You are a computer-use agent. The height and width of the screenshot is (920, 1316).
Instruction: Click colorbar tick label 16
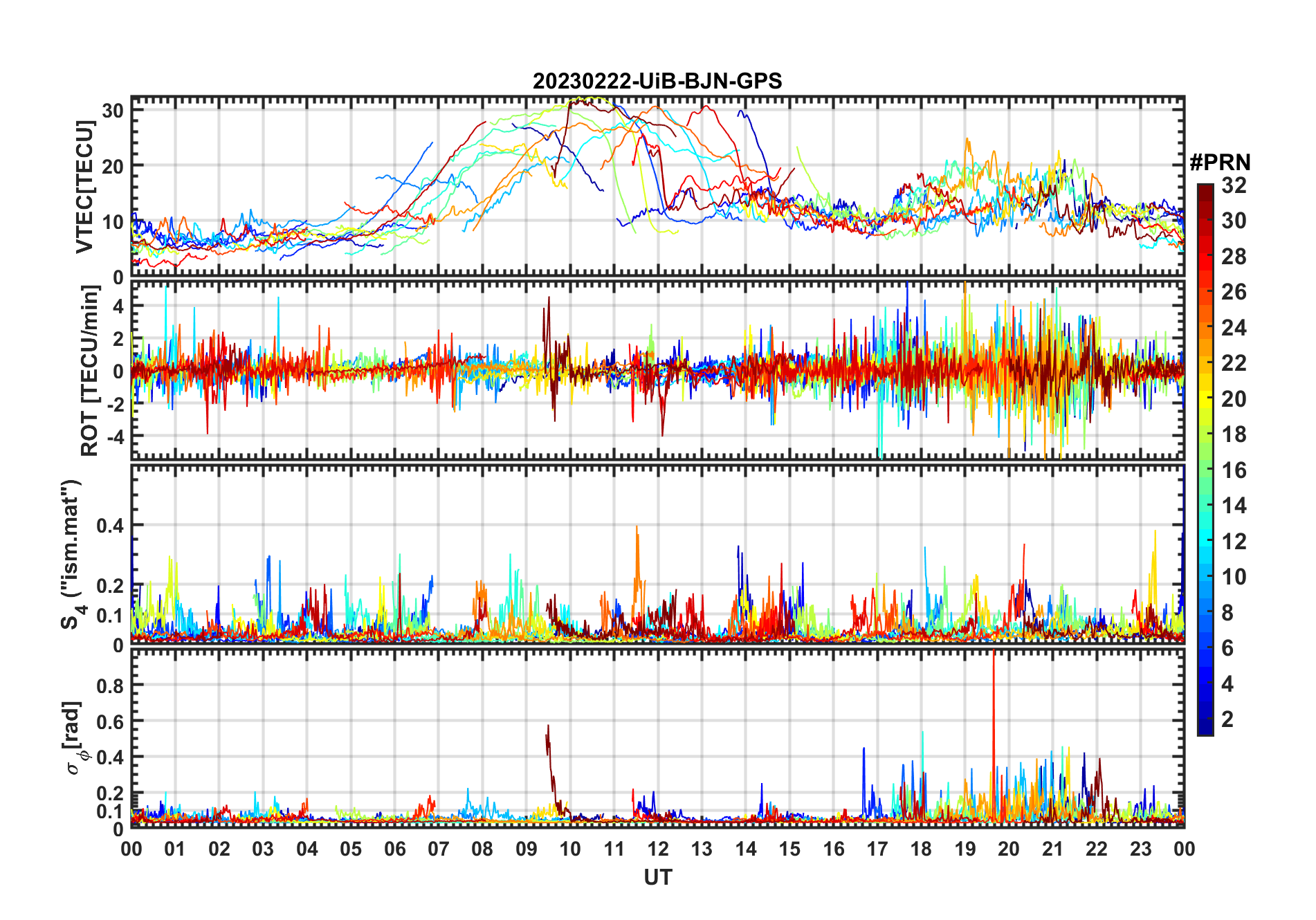(1234, 470)
